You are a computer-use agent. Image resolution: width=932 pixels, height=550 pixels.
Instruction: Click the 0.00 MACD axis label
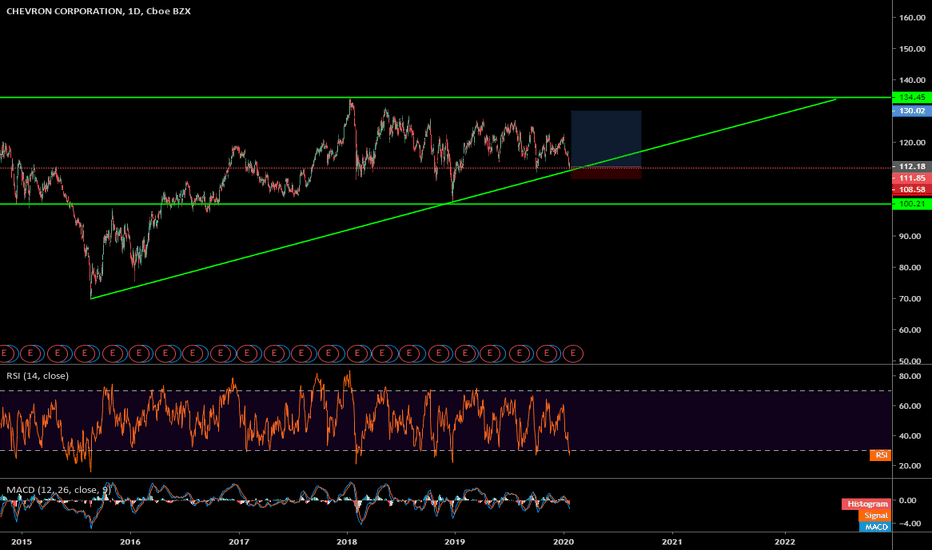click(x=908, y=500)
